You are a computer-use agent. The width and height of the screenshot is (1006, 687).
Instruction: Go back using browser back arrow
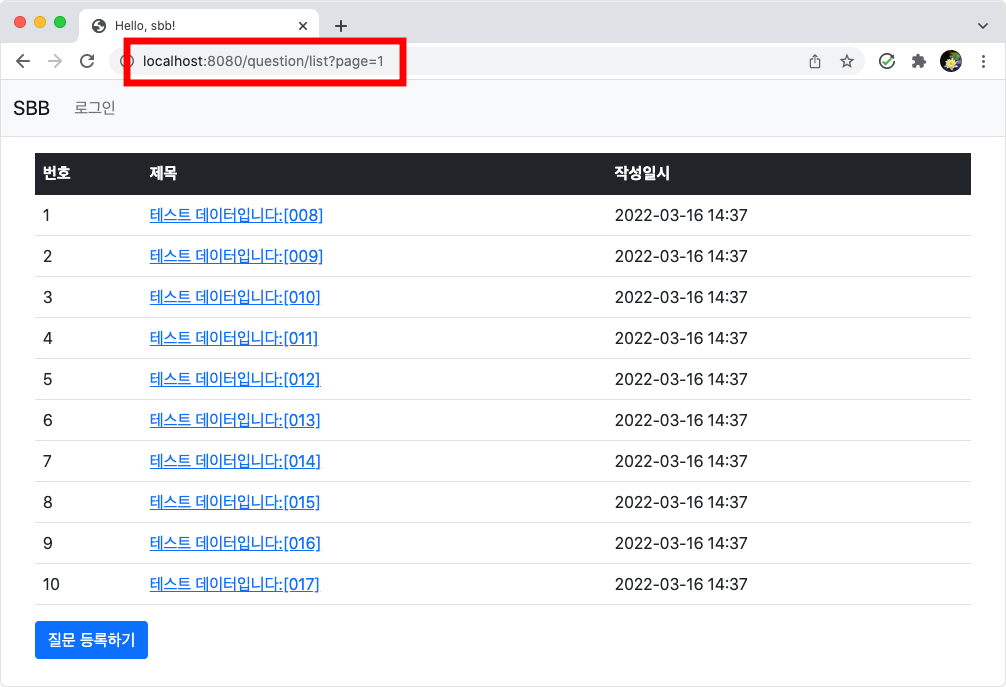23,61
